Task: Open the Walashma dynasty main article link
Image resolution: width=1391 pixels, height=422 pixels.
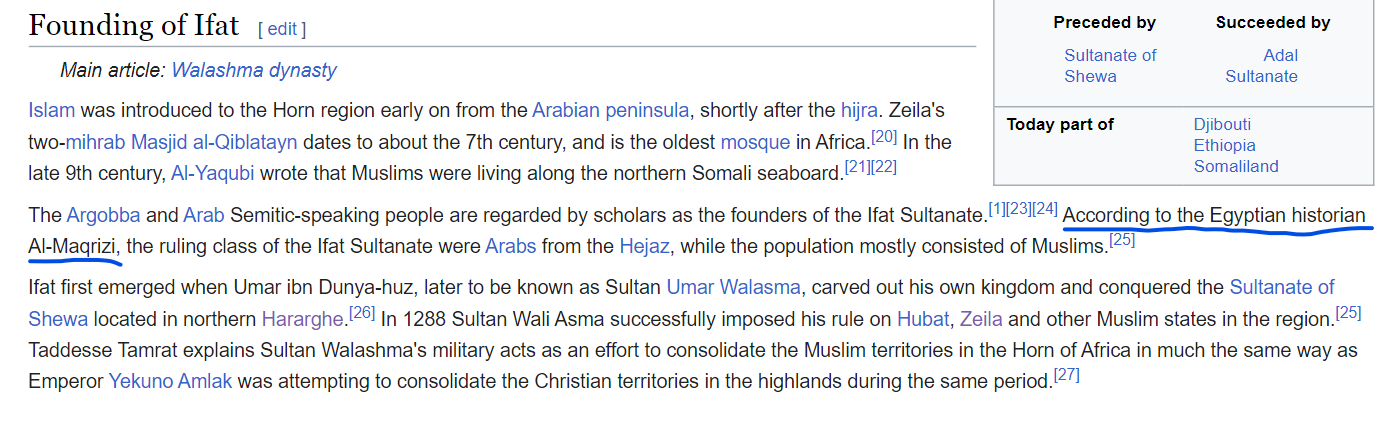Action: coord(254,70)
